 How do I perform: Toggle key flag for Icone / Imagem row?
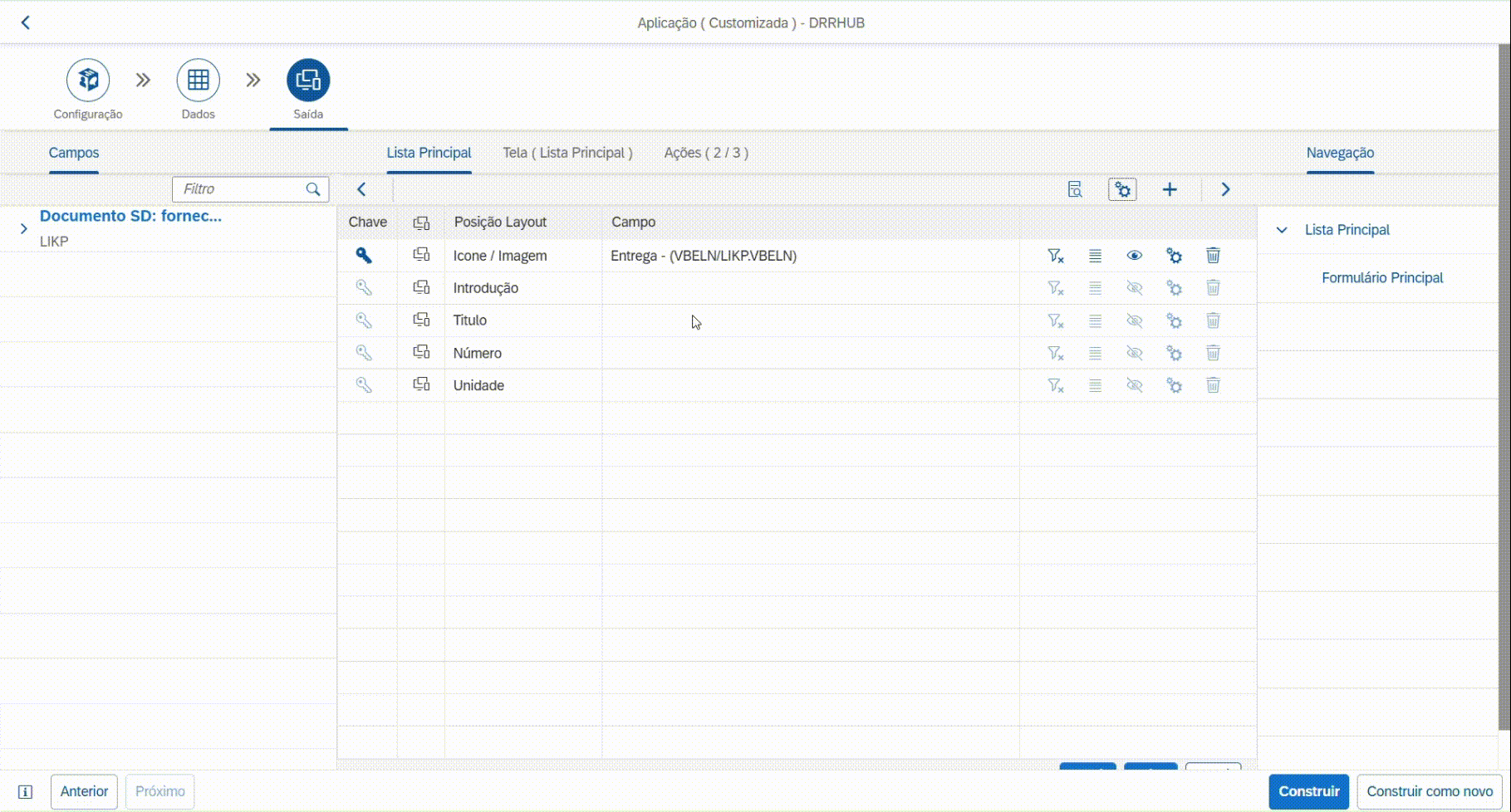pos(364,256)
